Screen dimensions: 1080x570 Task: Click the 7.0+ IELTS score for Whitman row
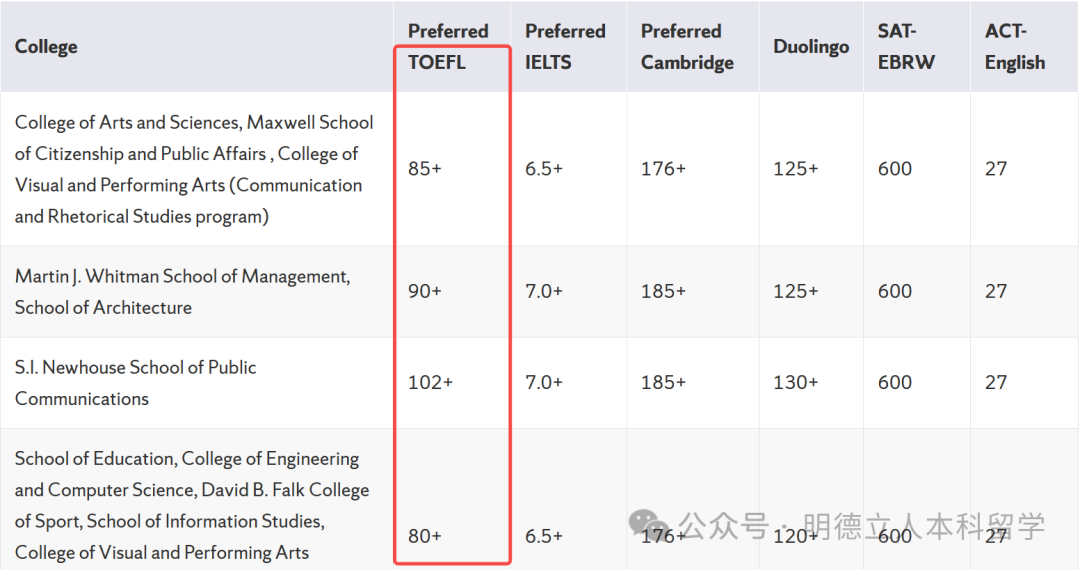pos(544,291)
